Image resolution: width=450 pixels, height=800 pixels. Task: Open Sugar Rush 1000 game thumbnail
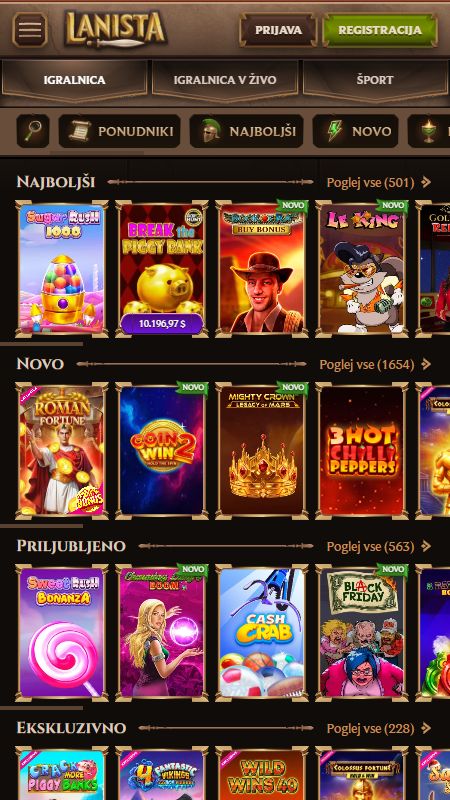click(62, 269)
